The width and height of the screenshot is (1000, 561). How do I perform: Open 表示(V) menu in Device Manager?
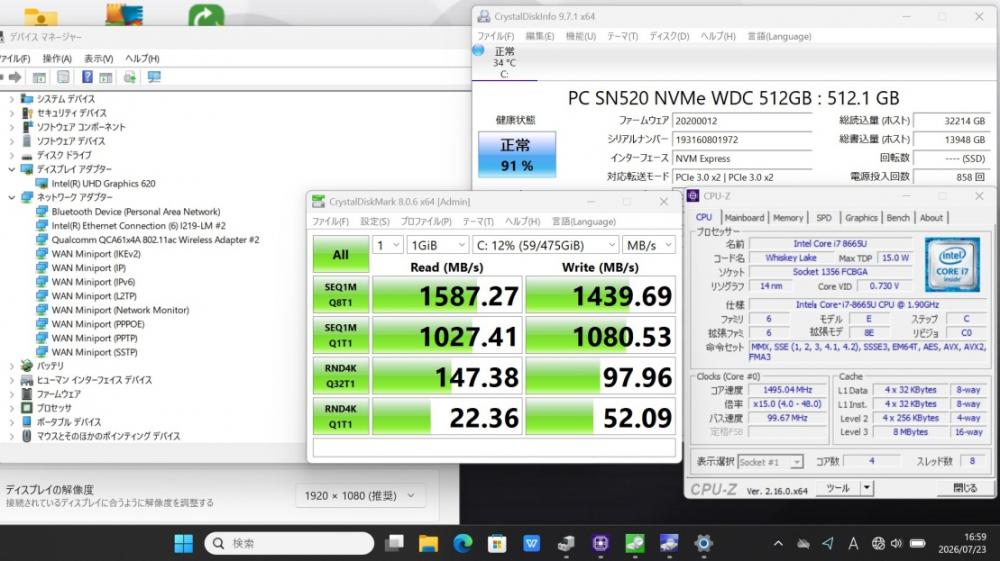coord(99,59)
